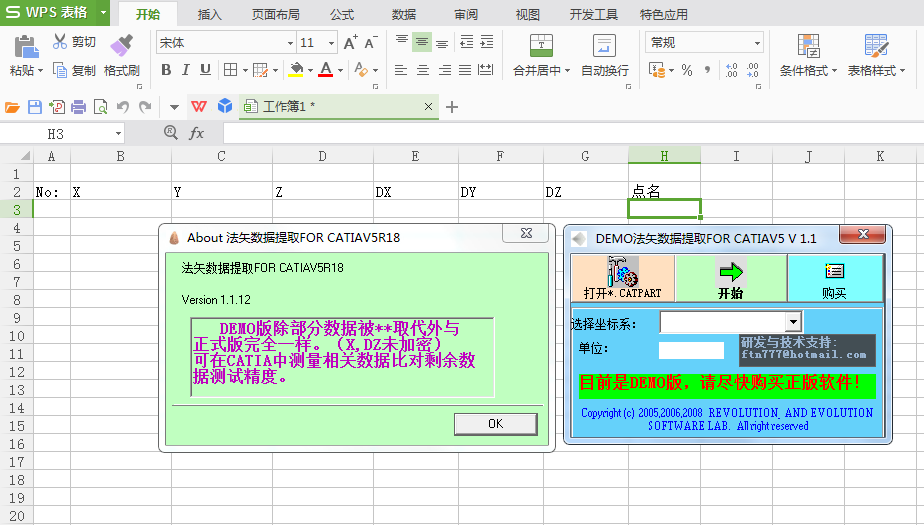Click the distributed alignment icon

tap(486, 70)
